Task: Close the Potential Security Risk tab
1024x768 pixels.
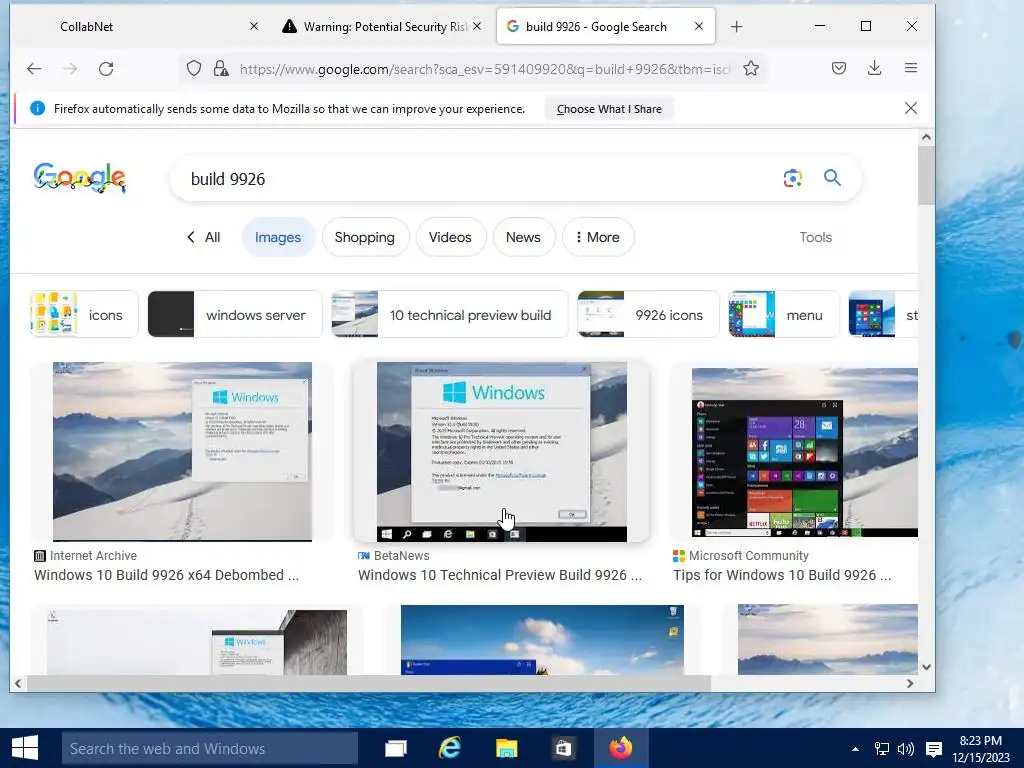Action: (477, 26)
